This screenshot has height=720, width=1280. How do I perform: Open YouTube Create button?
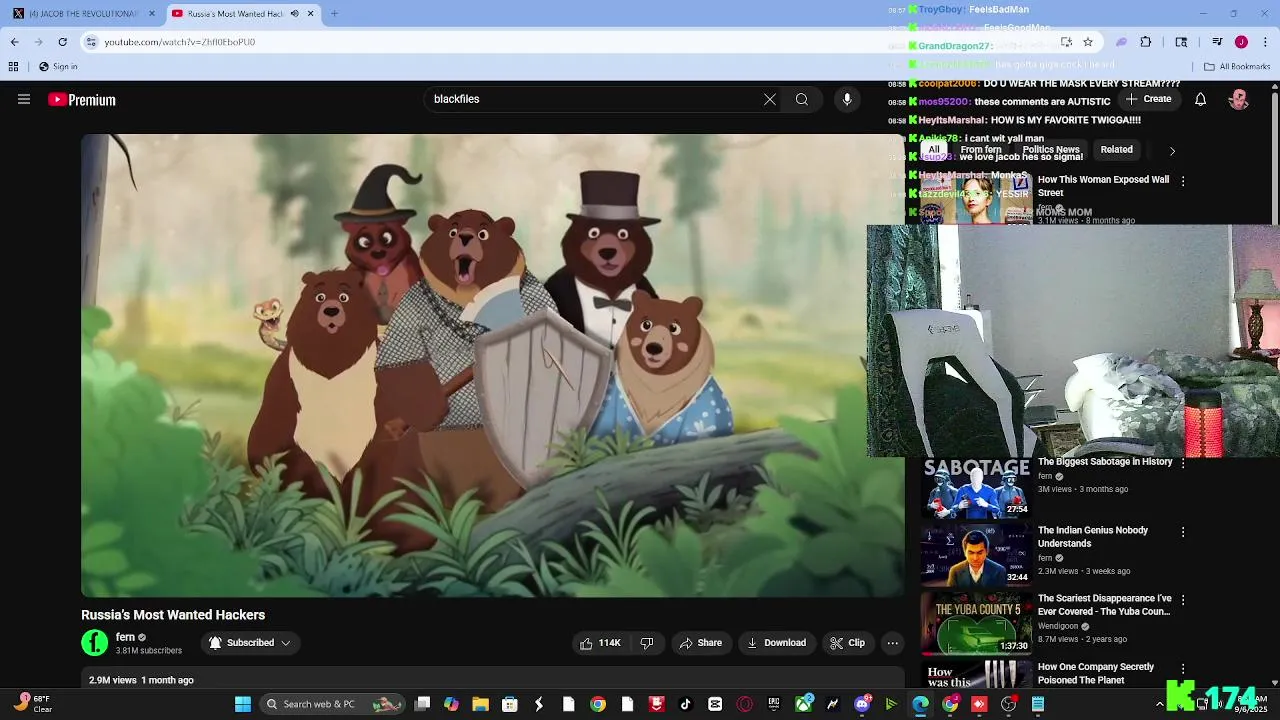click(x=1148, y=99)
